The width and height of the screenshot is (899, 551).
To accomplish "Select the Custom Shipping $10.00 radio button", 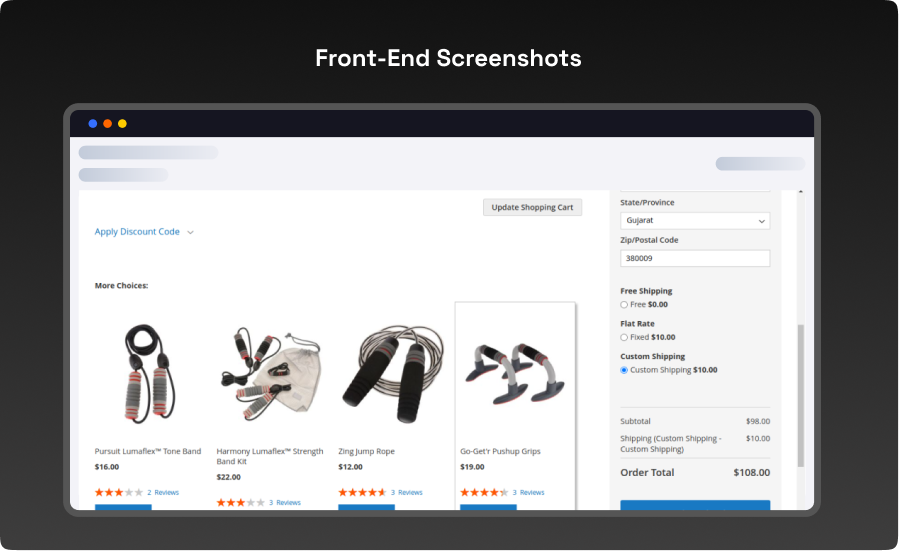I will click(x=624, y=370).
